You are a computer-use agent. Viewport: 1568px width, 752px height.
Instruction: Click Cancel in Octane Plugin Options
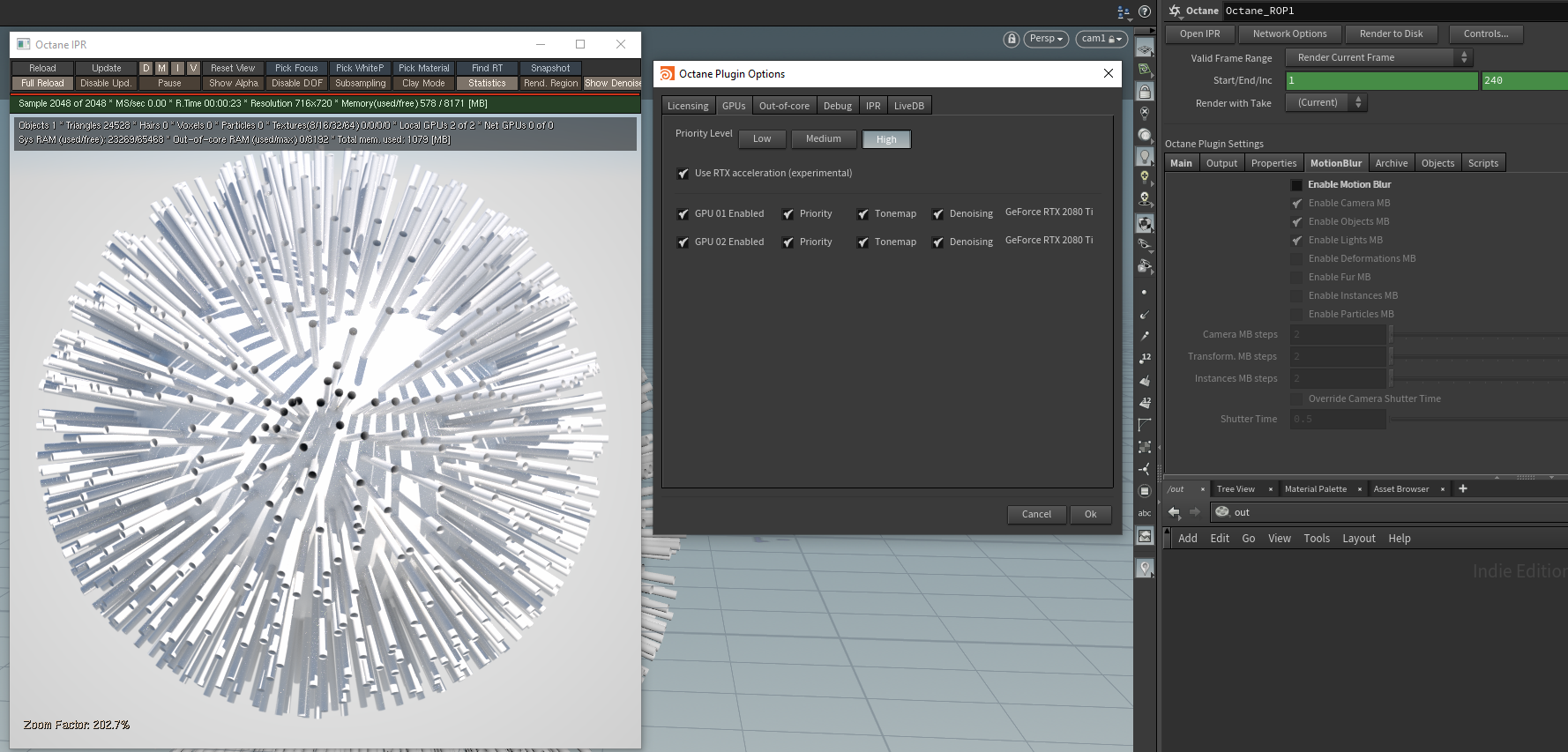[1036, 514]
